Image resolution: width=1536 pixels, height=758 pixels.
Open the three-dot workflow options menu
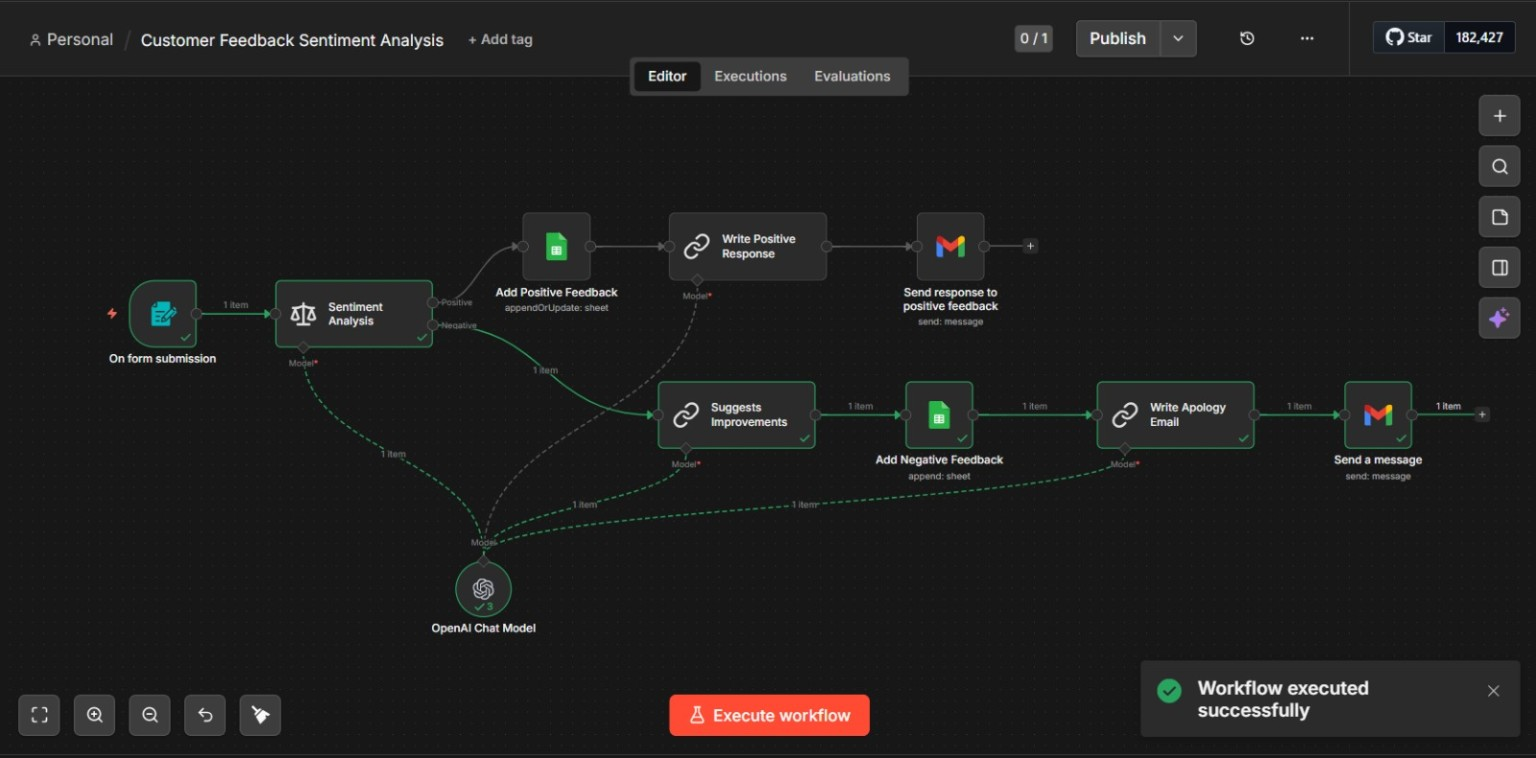coord(1307,39)
